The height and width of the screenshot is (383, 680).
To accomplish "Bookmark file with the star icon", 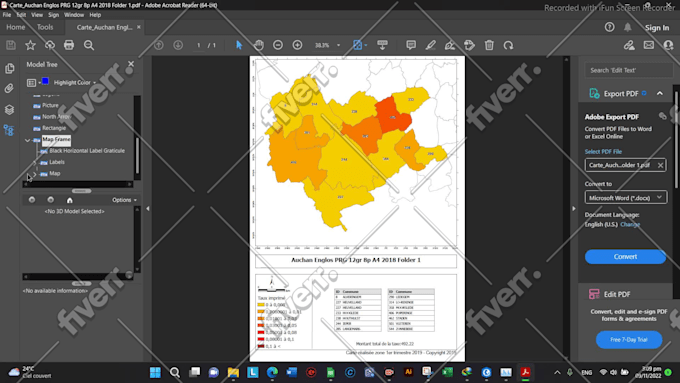I will click(30, 45).
